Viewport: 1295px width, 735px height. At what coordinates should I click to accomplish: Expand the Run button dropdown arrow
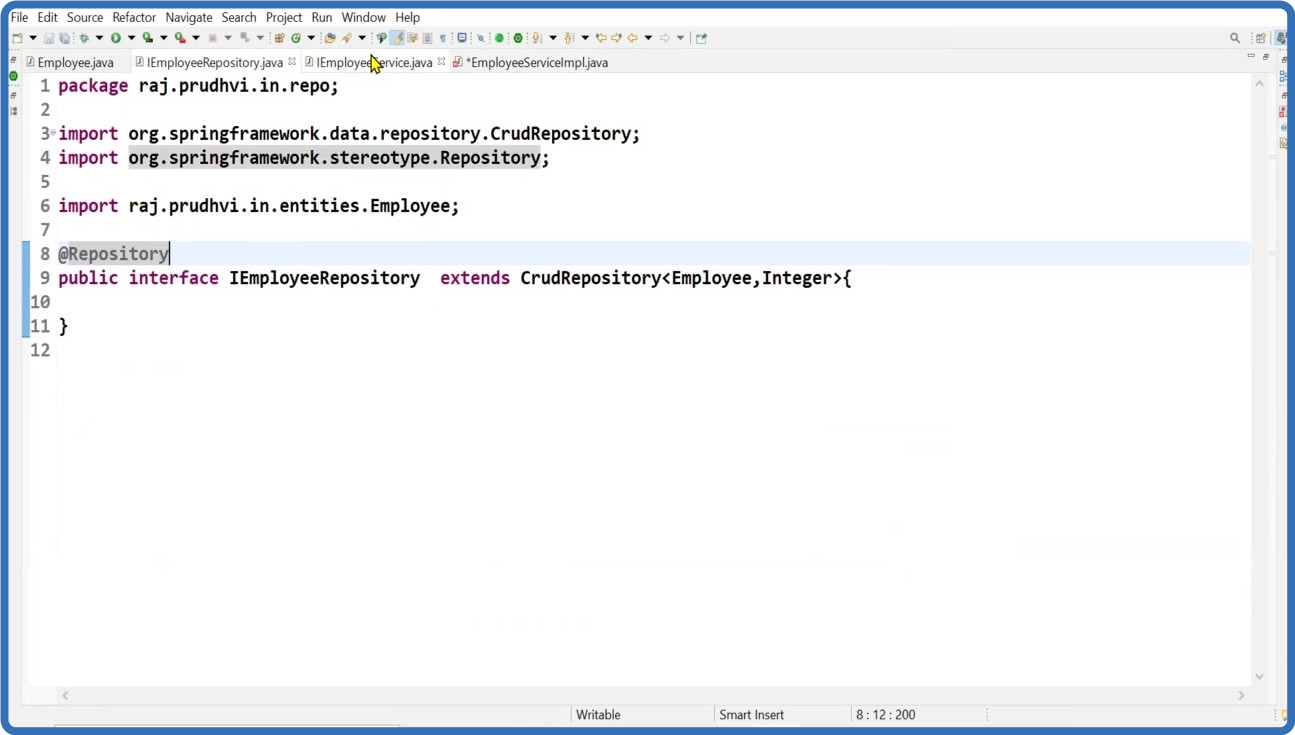click(x=130, y=38)
